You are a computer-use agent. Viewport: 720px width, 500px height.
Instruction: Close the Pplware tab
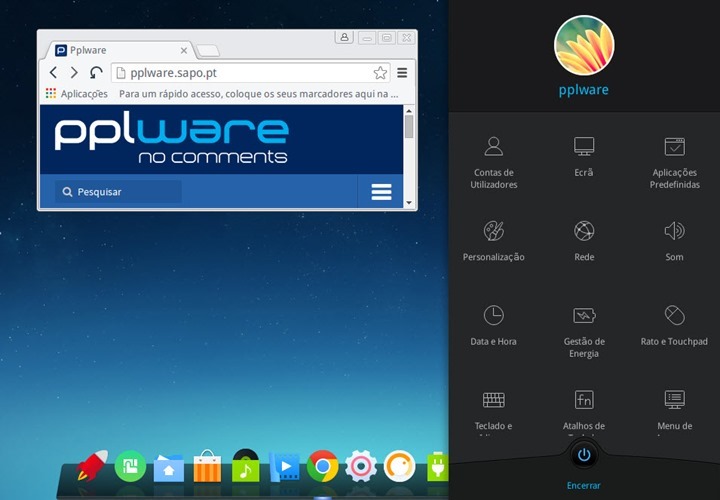(x=184, y=51)
